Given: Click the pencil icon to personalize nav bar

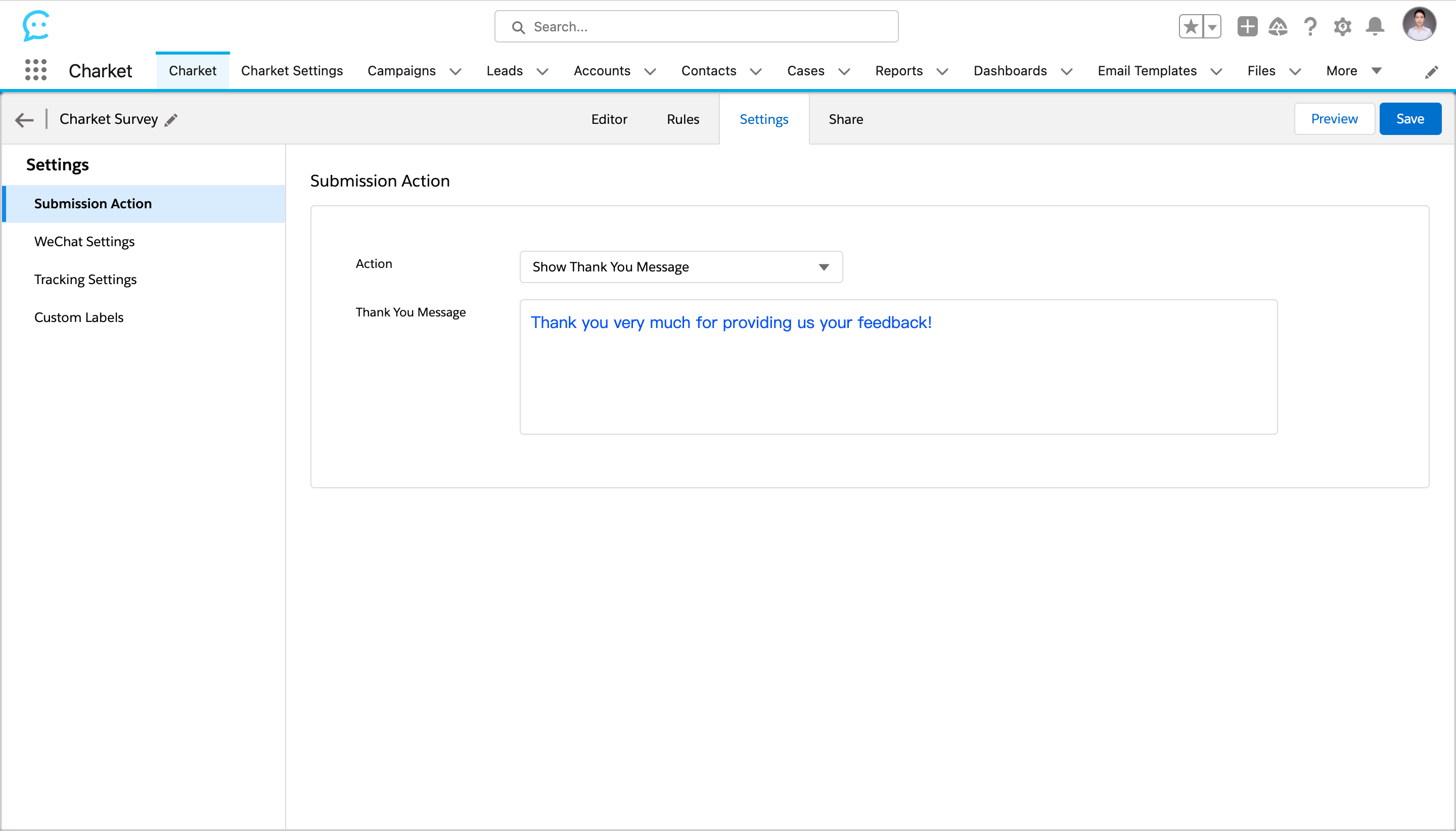Looking at the screenshot, I should point(1431,72).
